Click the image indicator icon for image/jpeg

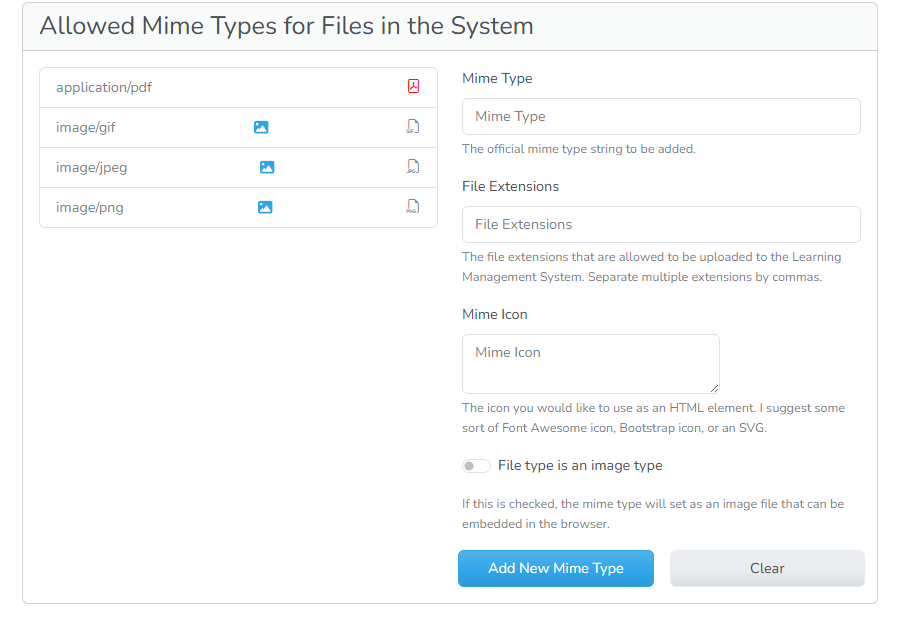(267, 167)
